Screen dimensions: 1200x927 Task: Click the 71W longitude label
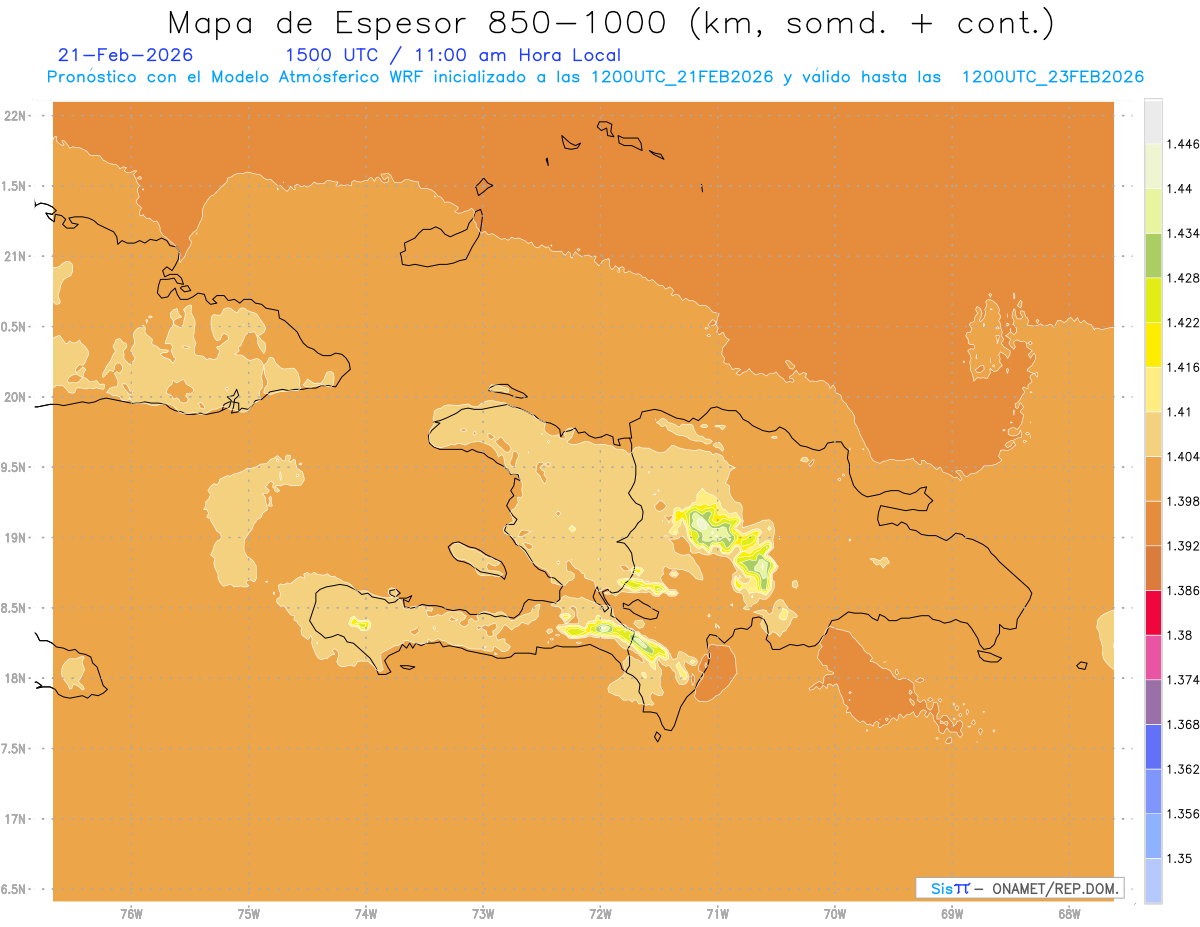pyautogui.click(x=717, y=914)
